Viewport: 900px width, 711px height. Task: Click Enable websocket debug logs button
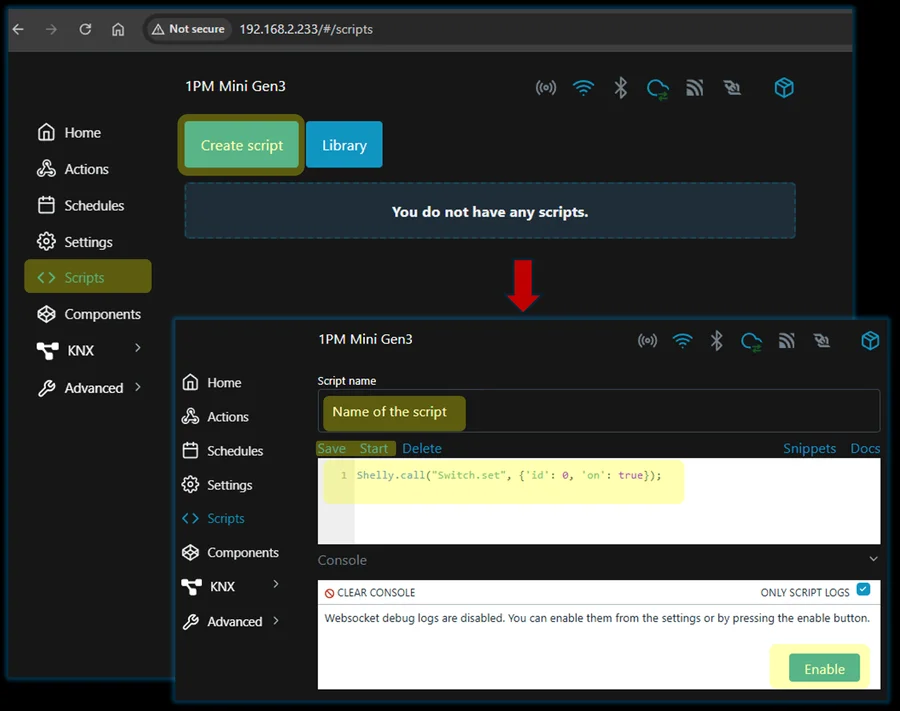824,669
